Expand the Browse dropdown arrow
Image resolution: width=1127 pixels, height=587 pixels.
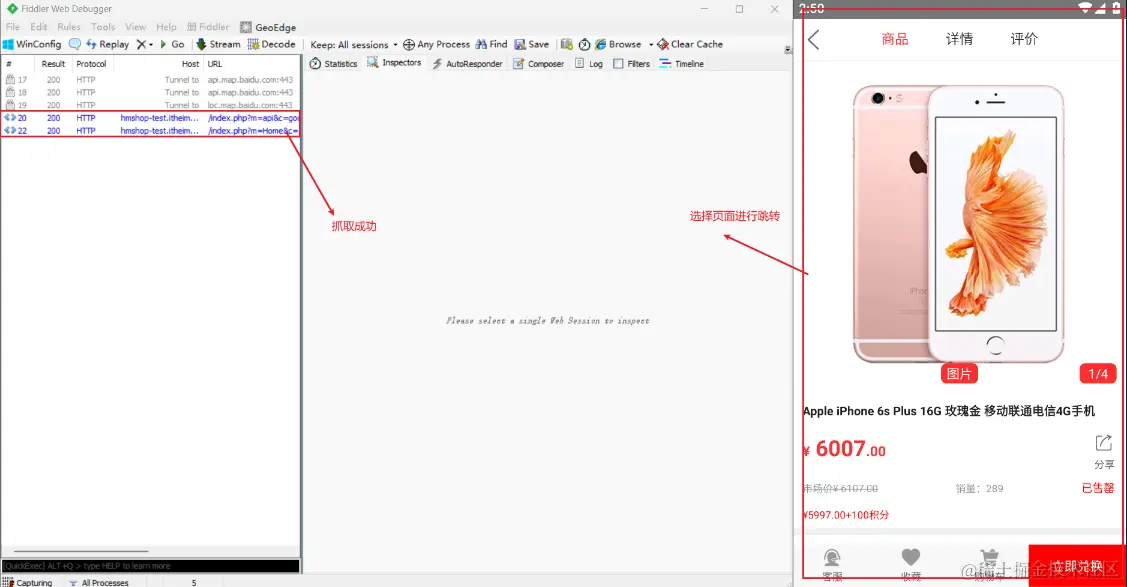(651, 45)
